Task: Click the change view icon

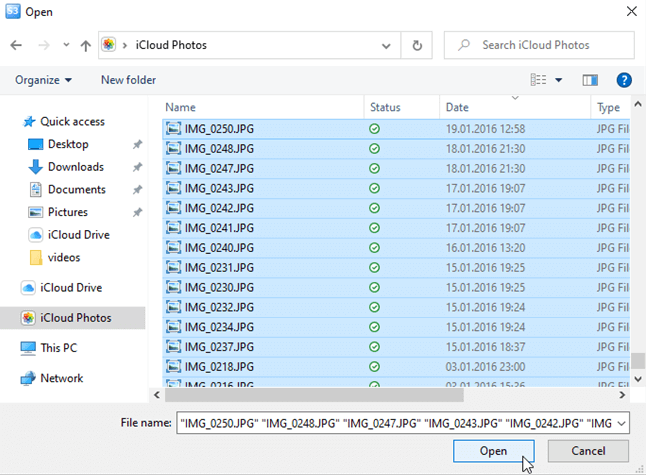Action: click(x=539, y=79)
